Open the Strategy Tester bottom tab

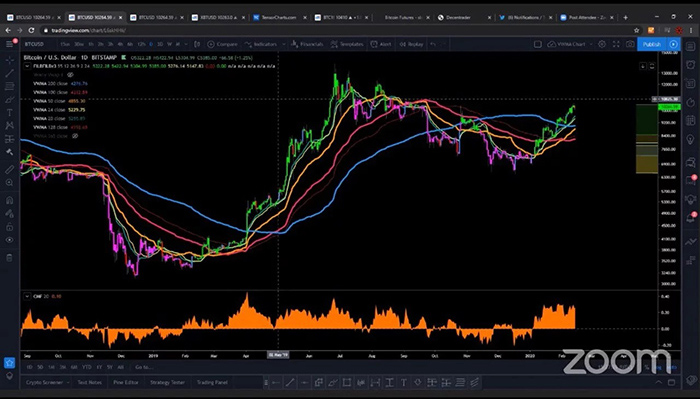(x=167, y=382)
